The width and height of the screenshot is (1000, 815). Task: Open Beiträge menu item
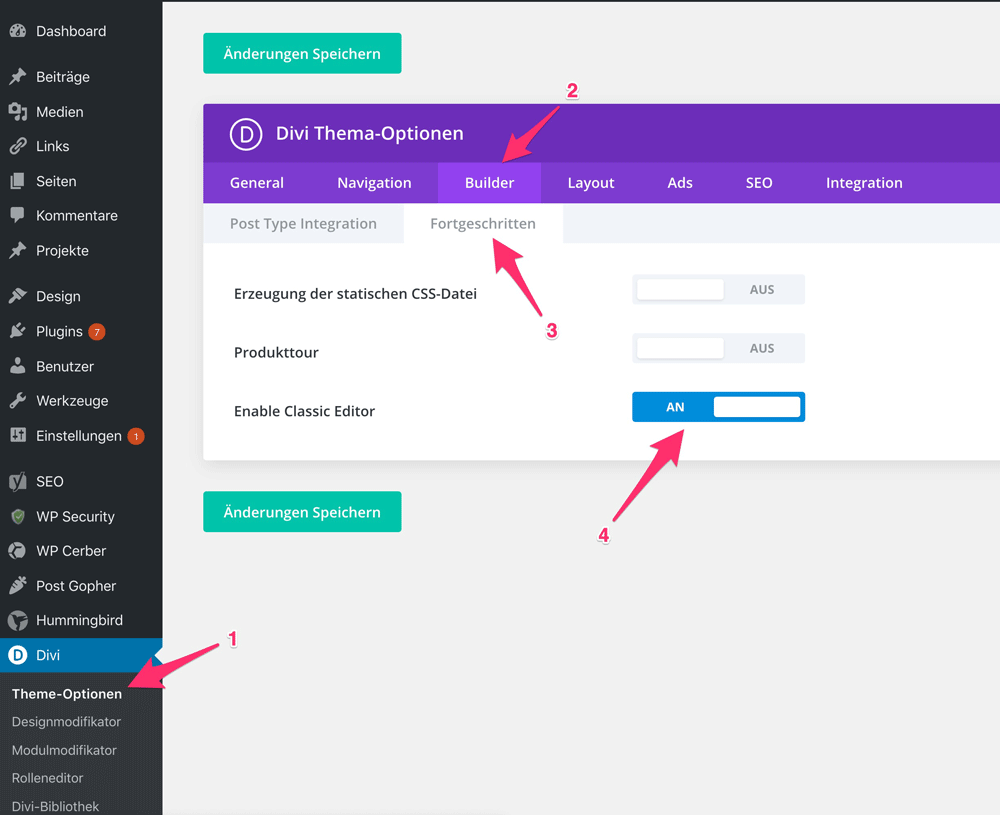tap(63, 77)
